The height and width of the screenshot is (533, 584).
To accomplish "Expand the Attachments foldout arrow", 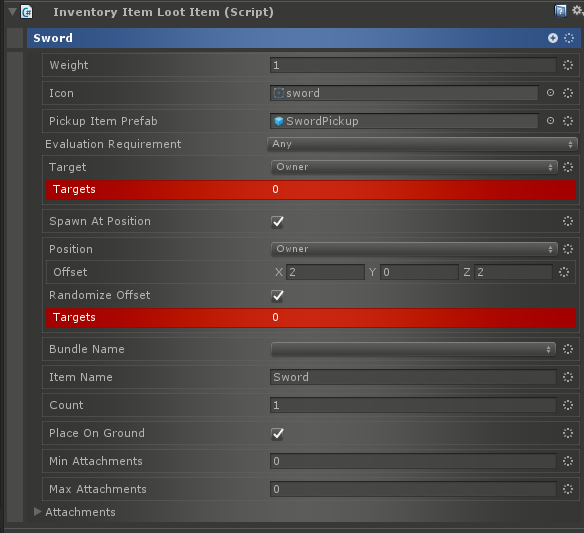I will pos(37,512).
